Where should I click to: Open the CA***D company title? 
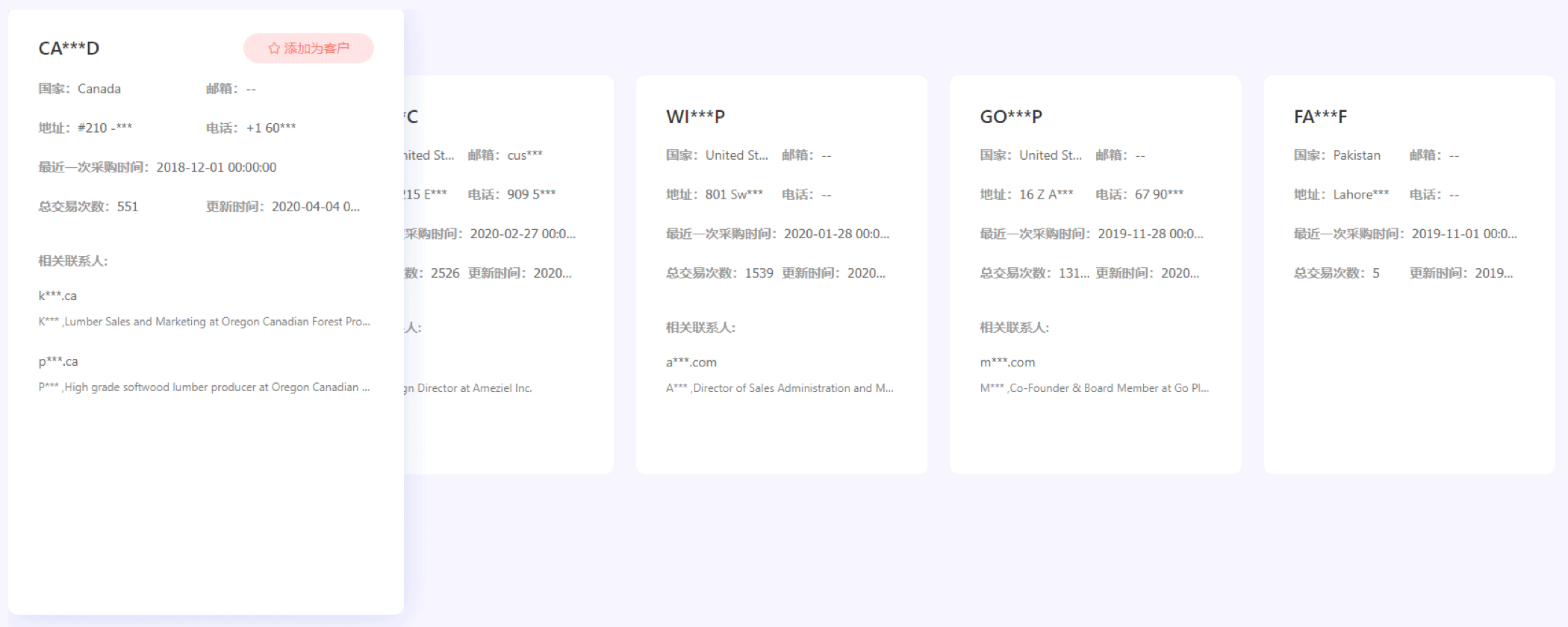[69, 49]
